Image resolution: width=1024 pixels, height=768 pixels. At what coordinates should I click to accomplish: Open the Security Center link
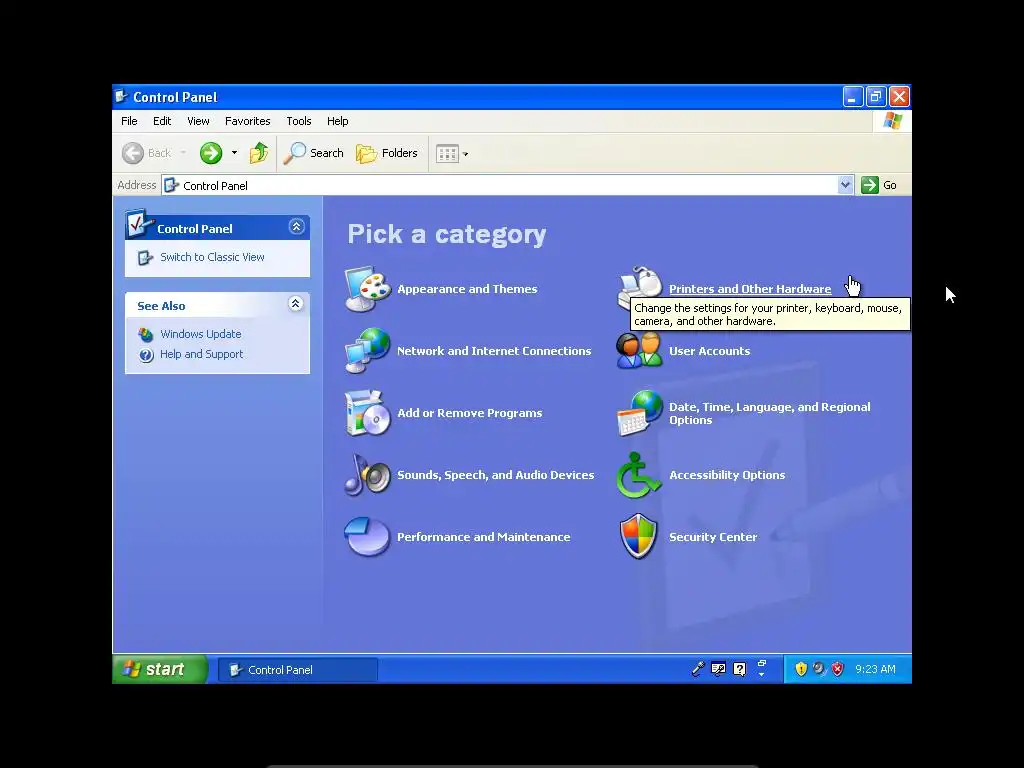713,537
